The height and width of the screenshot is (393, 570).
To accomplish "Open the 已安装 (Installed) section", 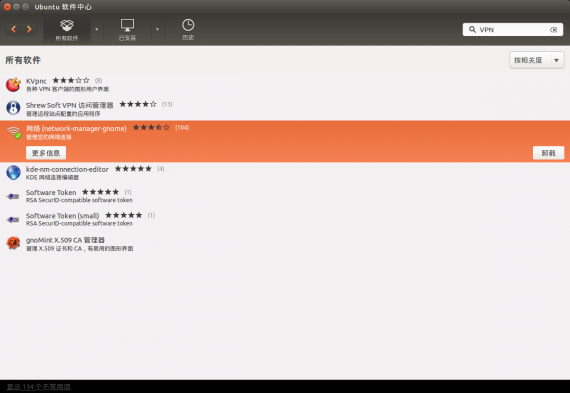I will pyautogui.click(x=127, y=30).
